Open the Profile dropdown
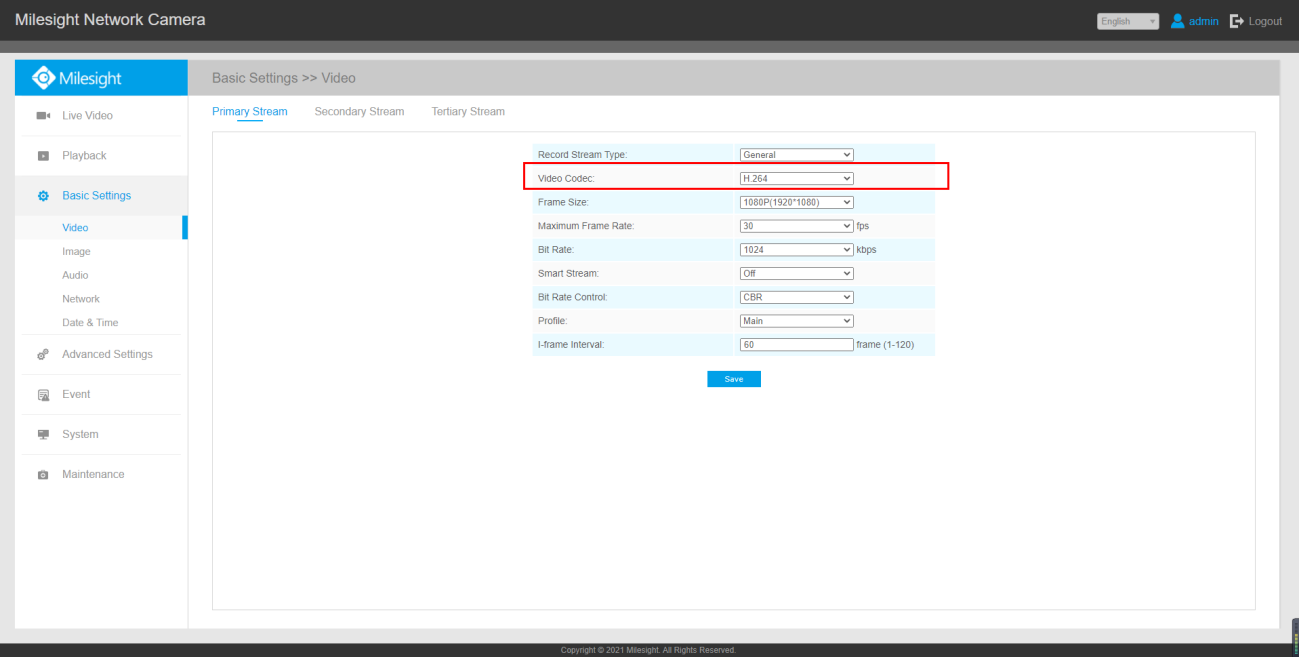This screenshot has width=1299, height=657. [796, 321]
